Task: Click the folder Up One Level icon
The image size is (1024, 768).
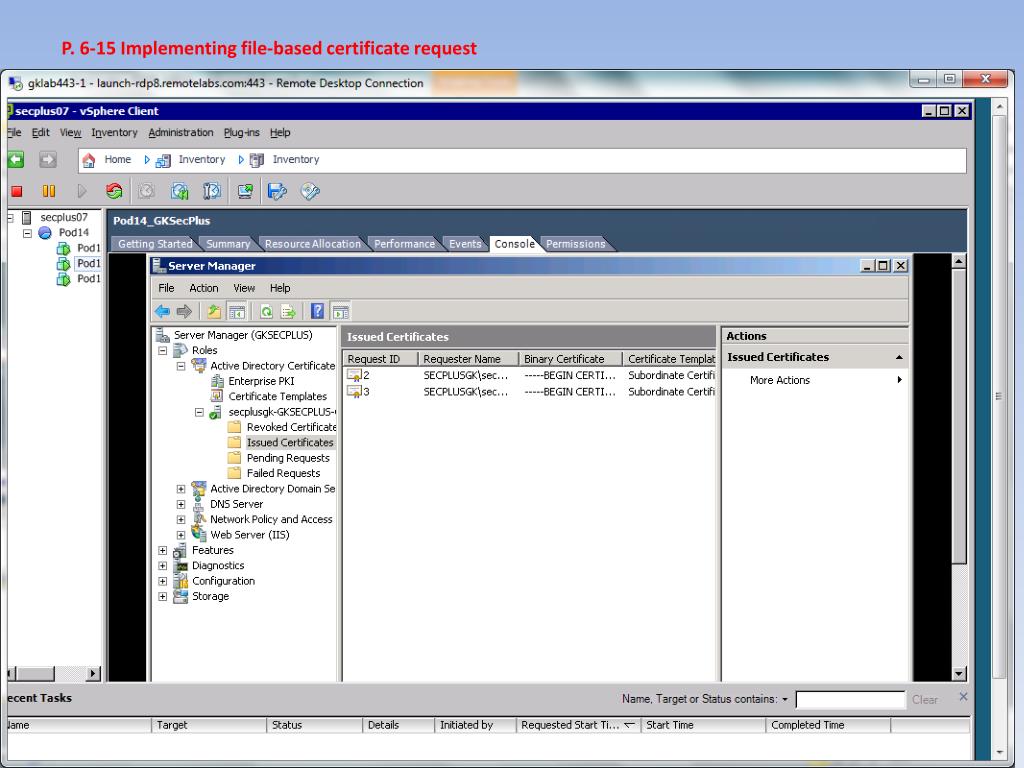Action: pos(214,312)
